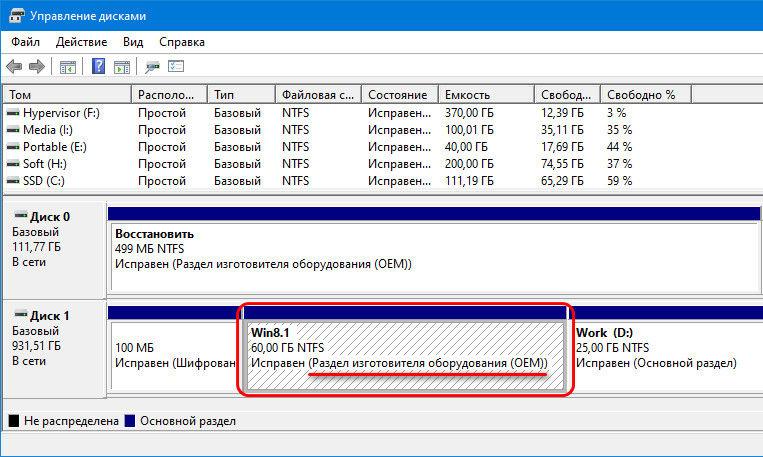Click the 3 % free percentage cell
This screenshot has width=763, height=457.
click(x=616, y=113)
